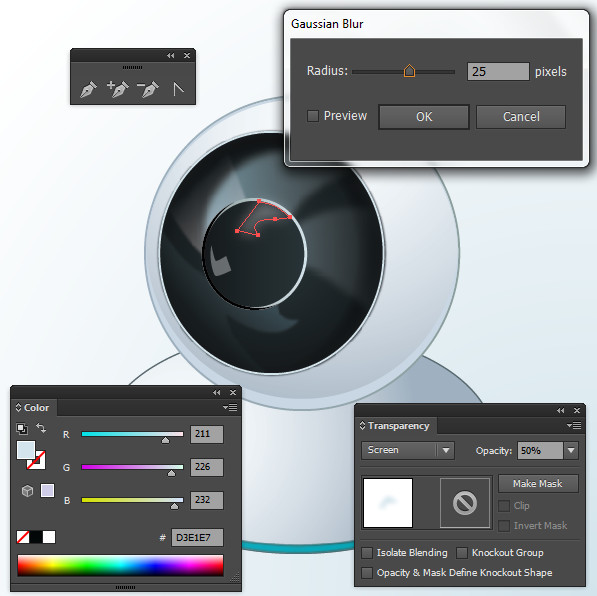Click the default fill and stroke icon
Screen dimensions: 597x596
(x=22, y=429)
